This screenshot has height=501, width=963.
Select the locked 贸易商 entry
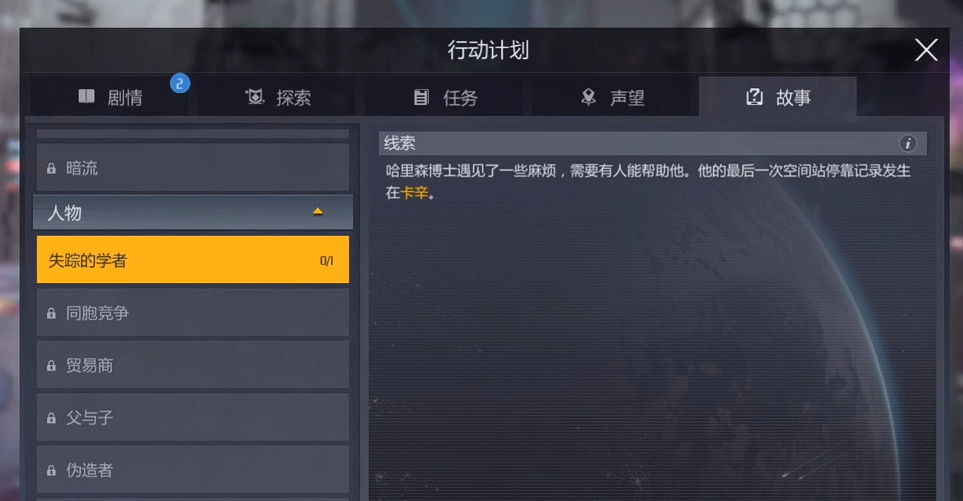193,365
